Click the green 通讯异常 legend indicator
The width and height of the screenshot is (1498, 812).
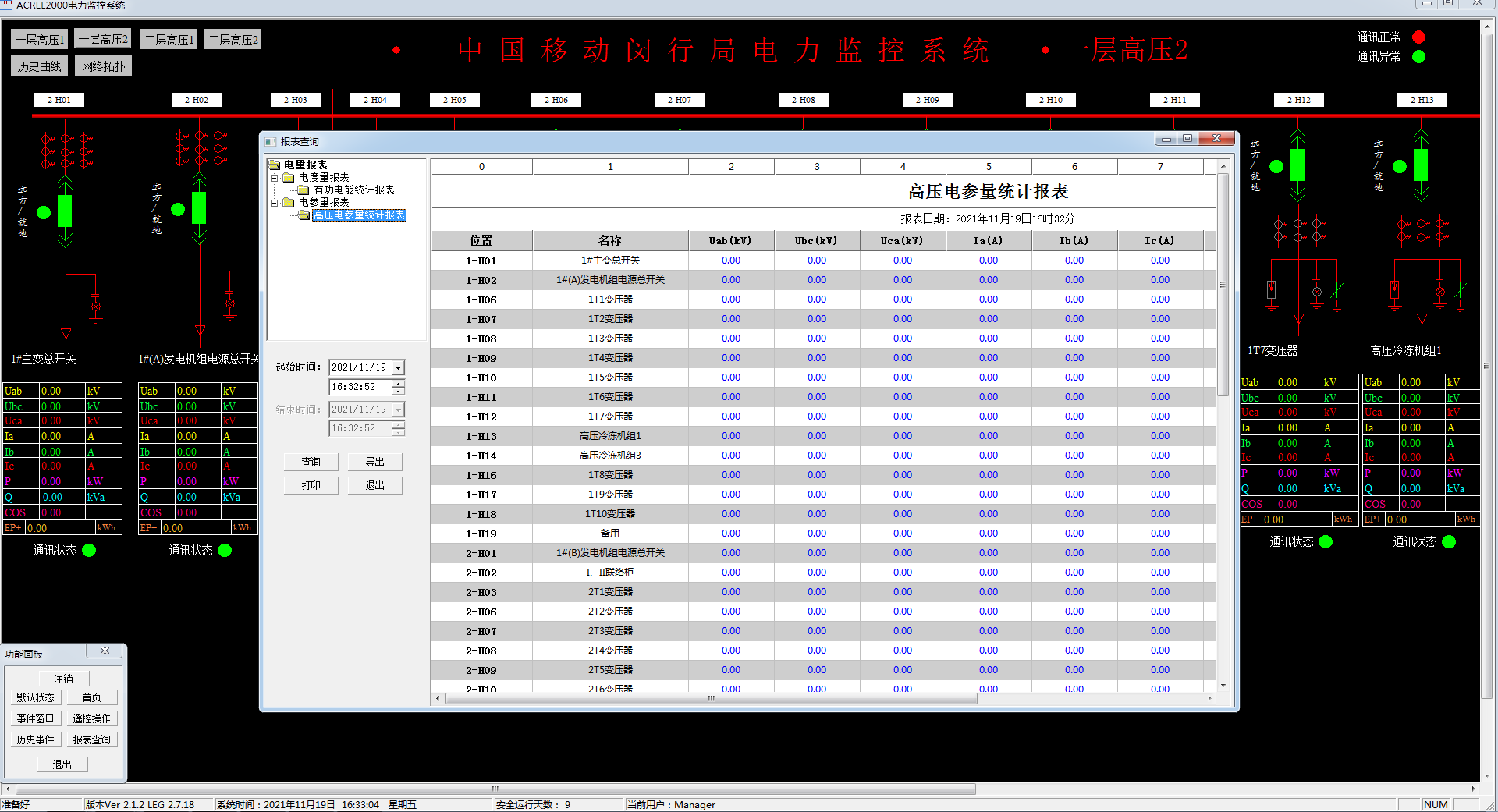[x=1418, y=56]
